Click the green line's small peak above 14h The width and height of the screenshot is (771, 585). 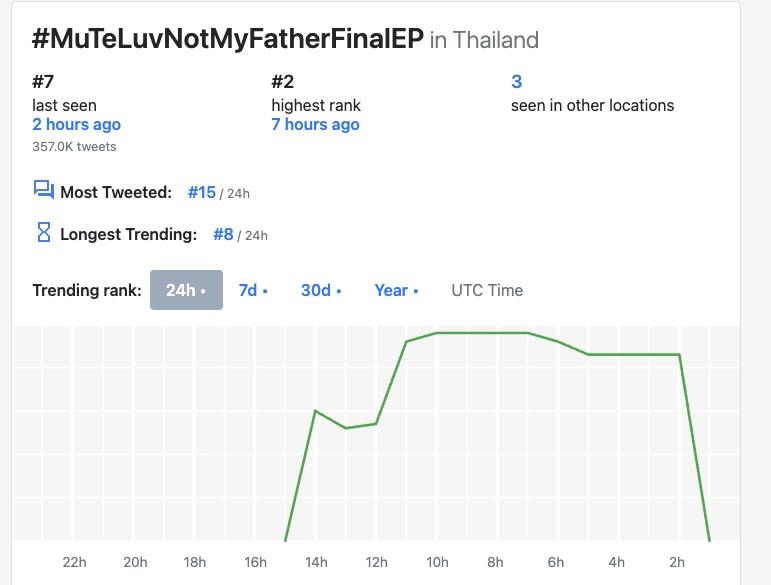[x=316, y=410]
